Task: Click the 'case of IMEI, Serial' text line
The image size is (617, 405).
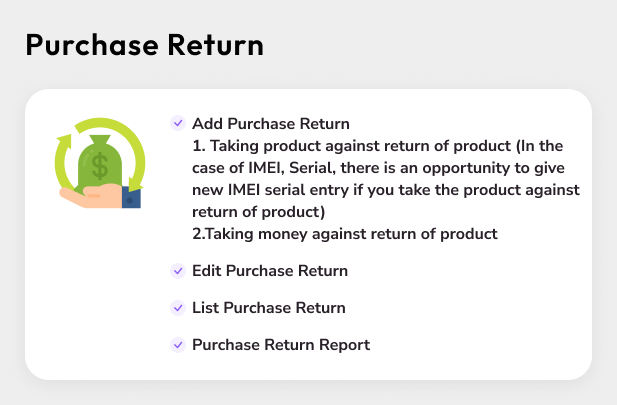Action: pyautogui.click(x=382, y=168)
